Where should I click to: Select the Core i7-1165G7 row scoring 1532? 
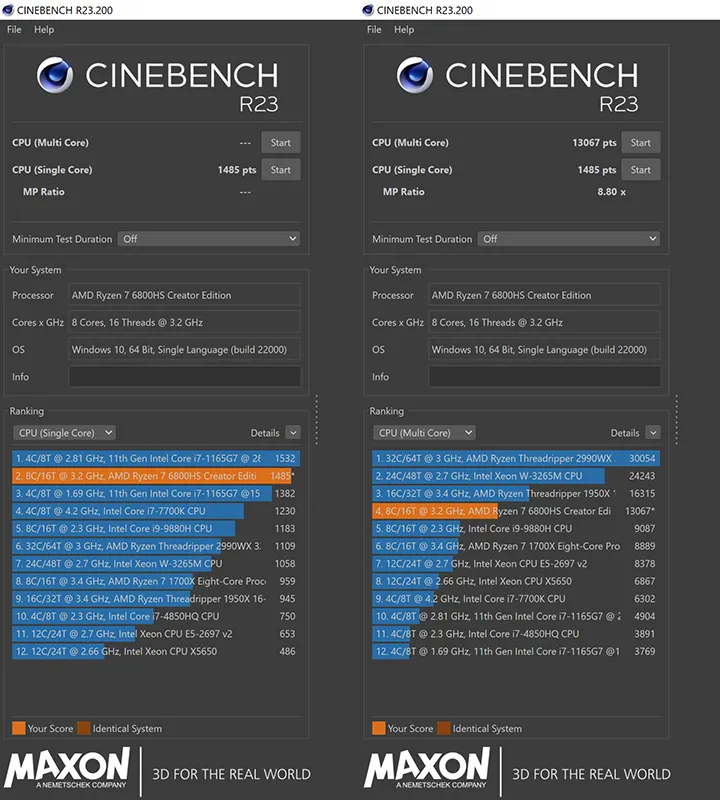(150, 458)
